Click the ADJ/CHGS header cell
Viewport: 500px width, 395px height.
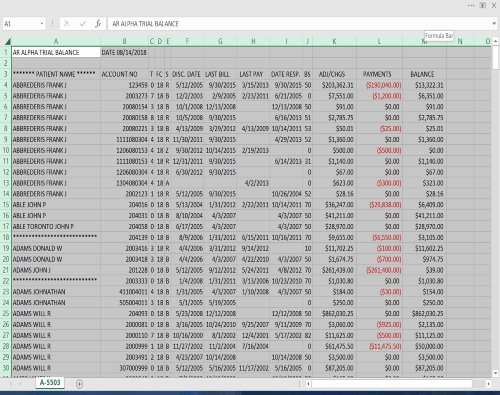coord(334,74)
